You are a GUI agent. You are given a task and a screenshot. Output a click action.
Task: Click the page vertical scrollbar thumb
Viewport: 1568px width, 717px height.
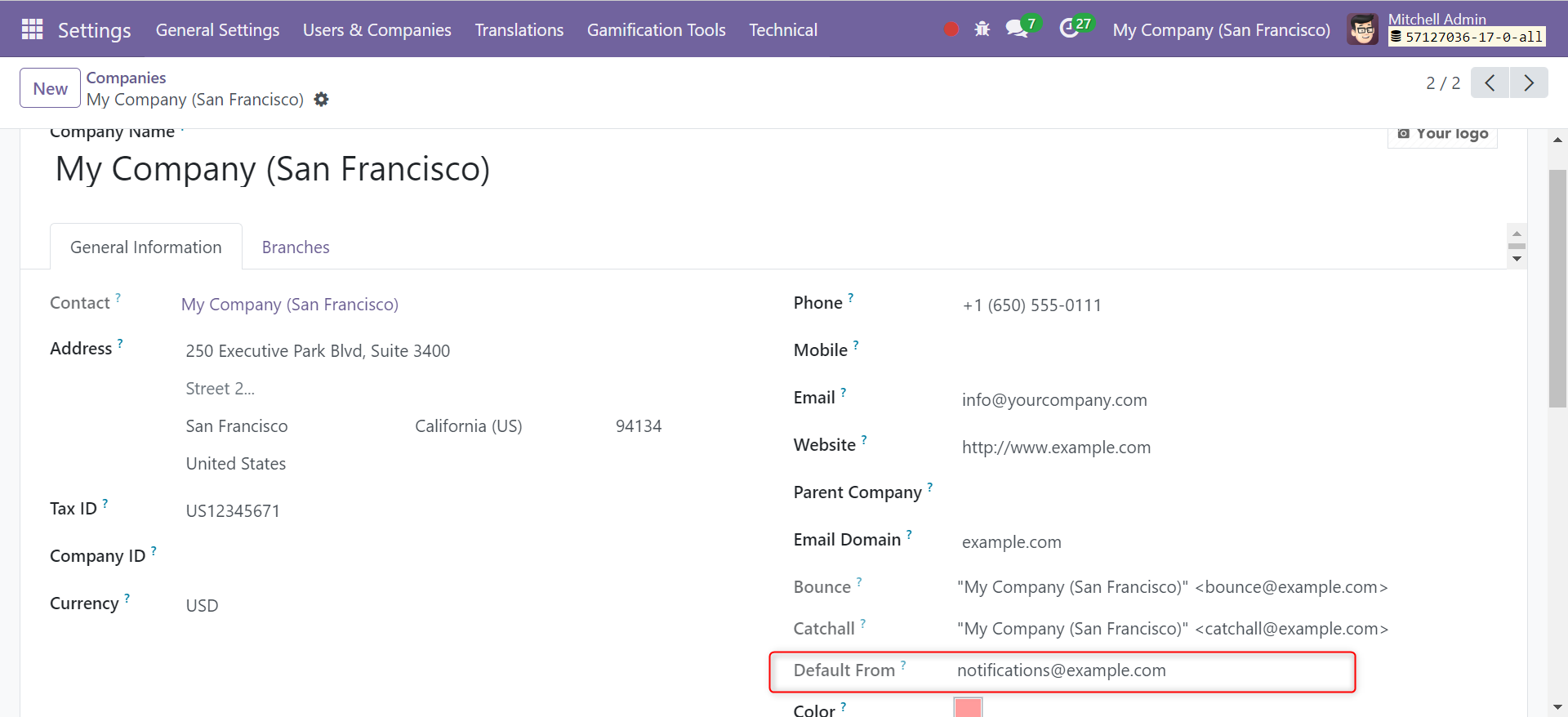click(x=1557, y=288)
